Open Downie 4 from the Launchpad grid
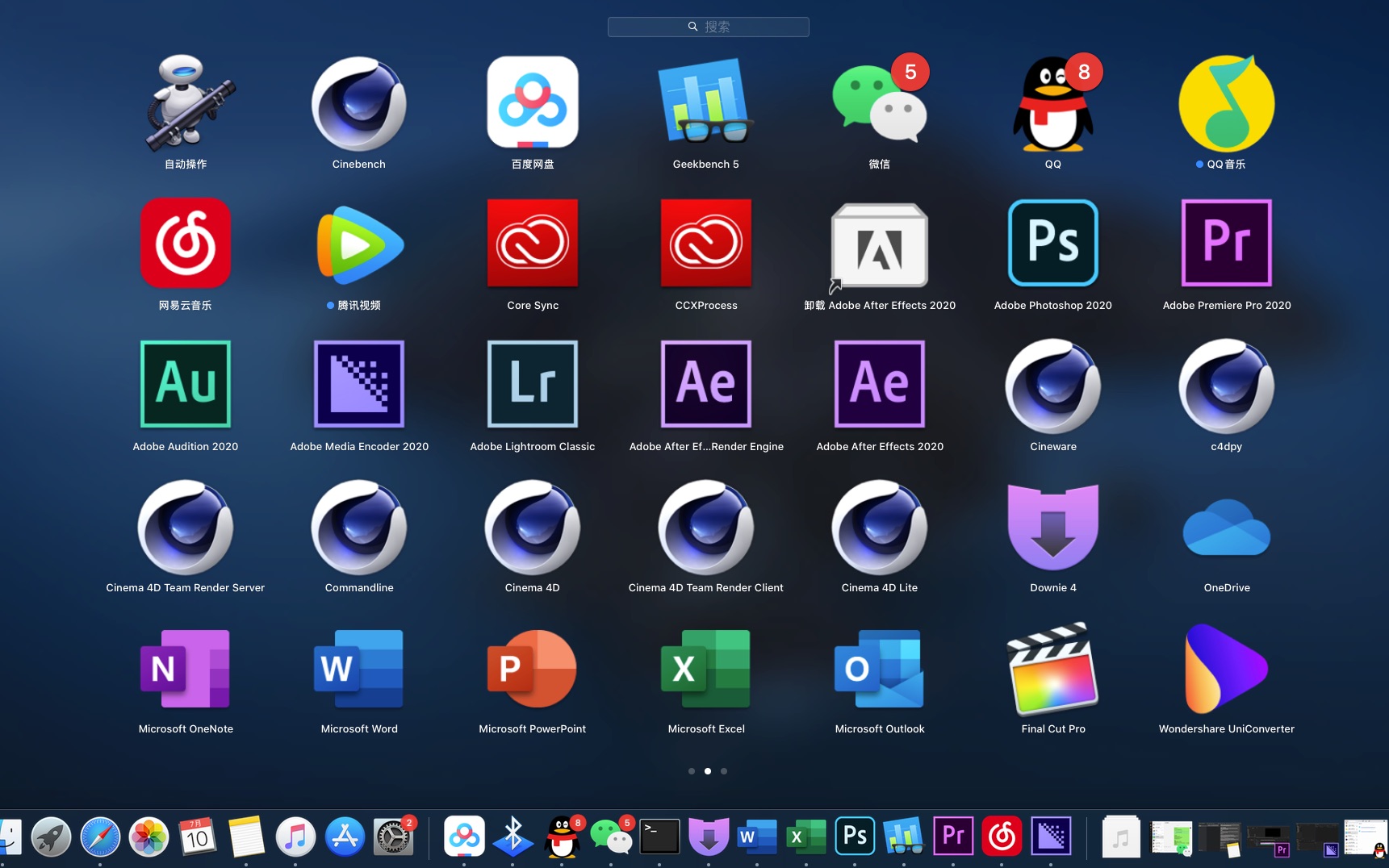The height and width of the screenshot is (868, 1389). pos(1053,527)
